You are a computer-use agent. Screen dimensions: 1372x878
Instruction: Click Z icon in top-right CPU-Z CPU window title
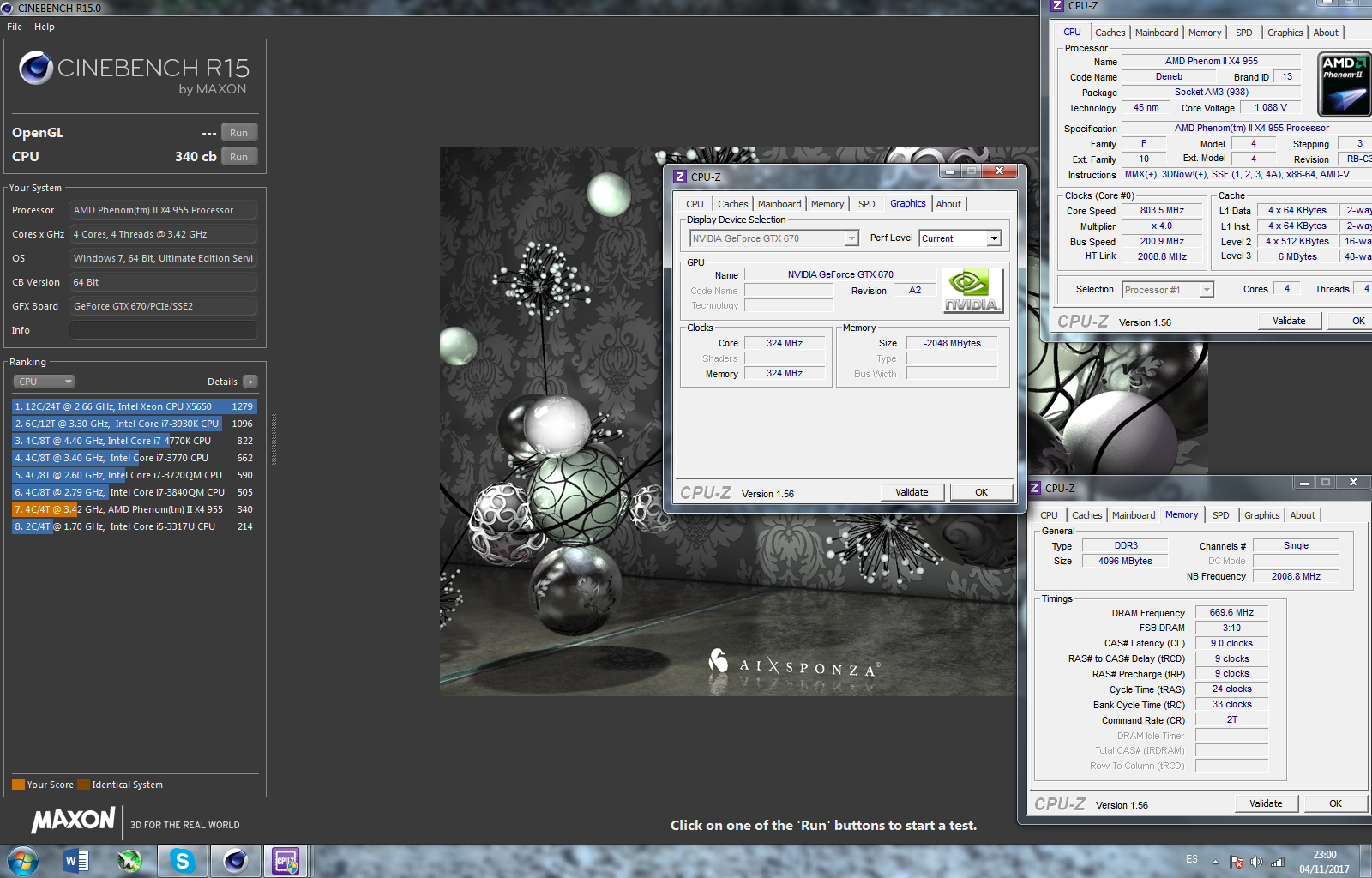pos(1057,6)
